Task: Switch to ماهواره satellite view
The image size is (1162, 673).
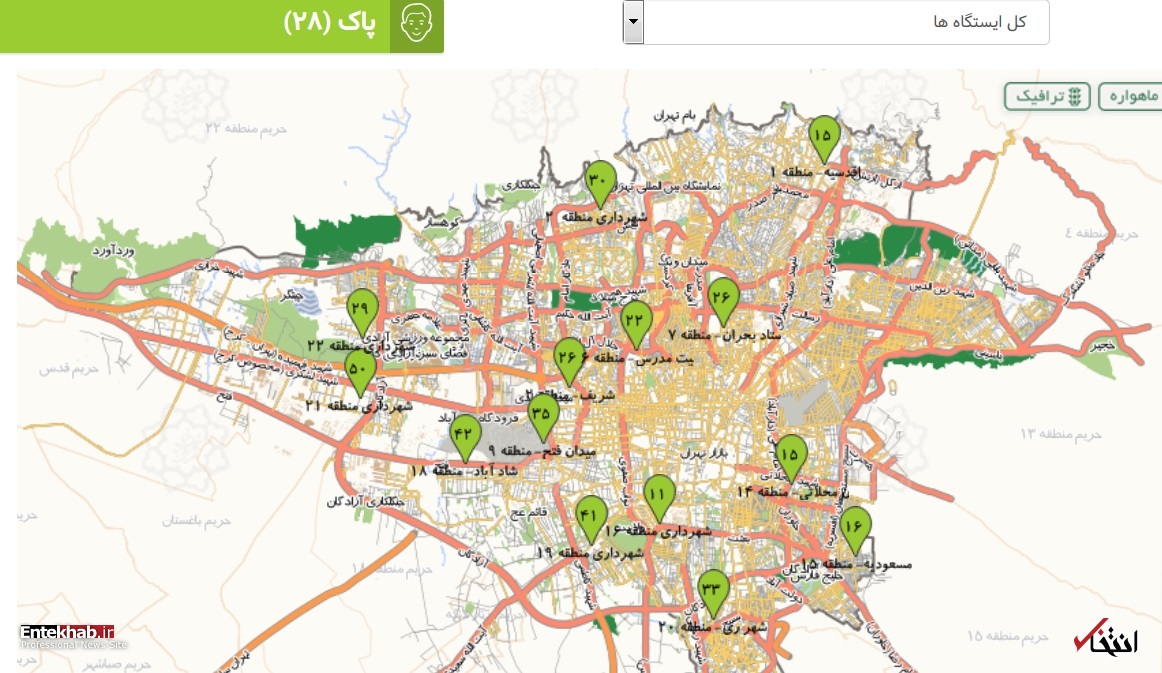Action: coord(1131,96)
